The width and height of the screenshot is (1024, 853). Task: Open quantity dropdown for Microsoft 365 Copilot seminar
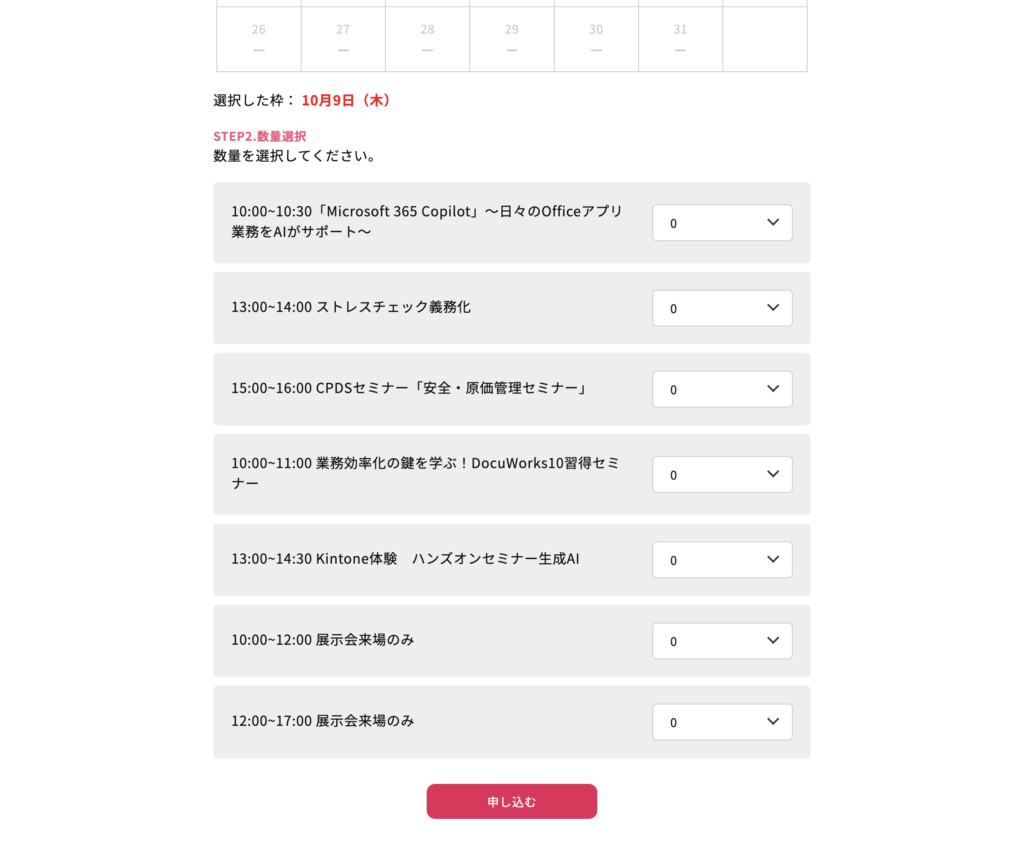point(722,223)
